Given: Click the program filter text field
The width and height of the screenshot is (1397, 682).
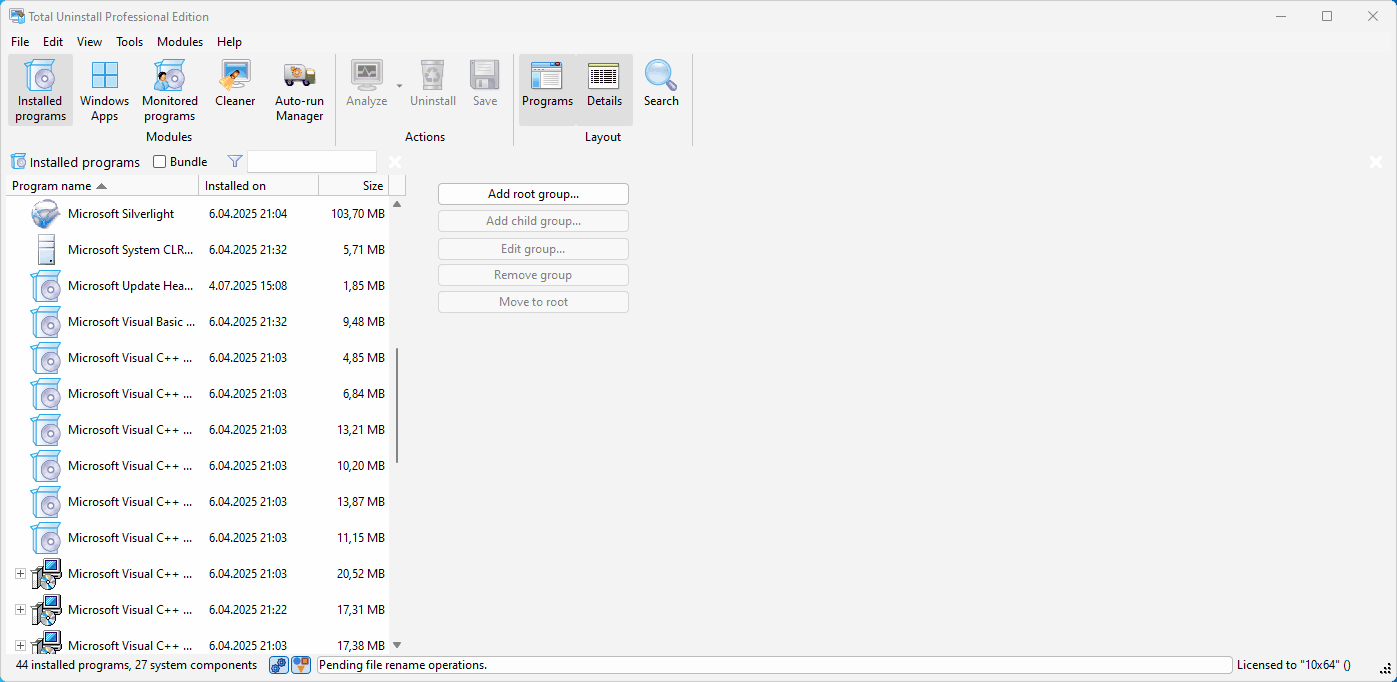Looking at the screenshot, I should click(x=311, y=162).
